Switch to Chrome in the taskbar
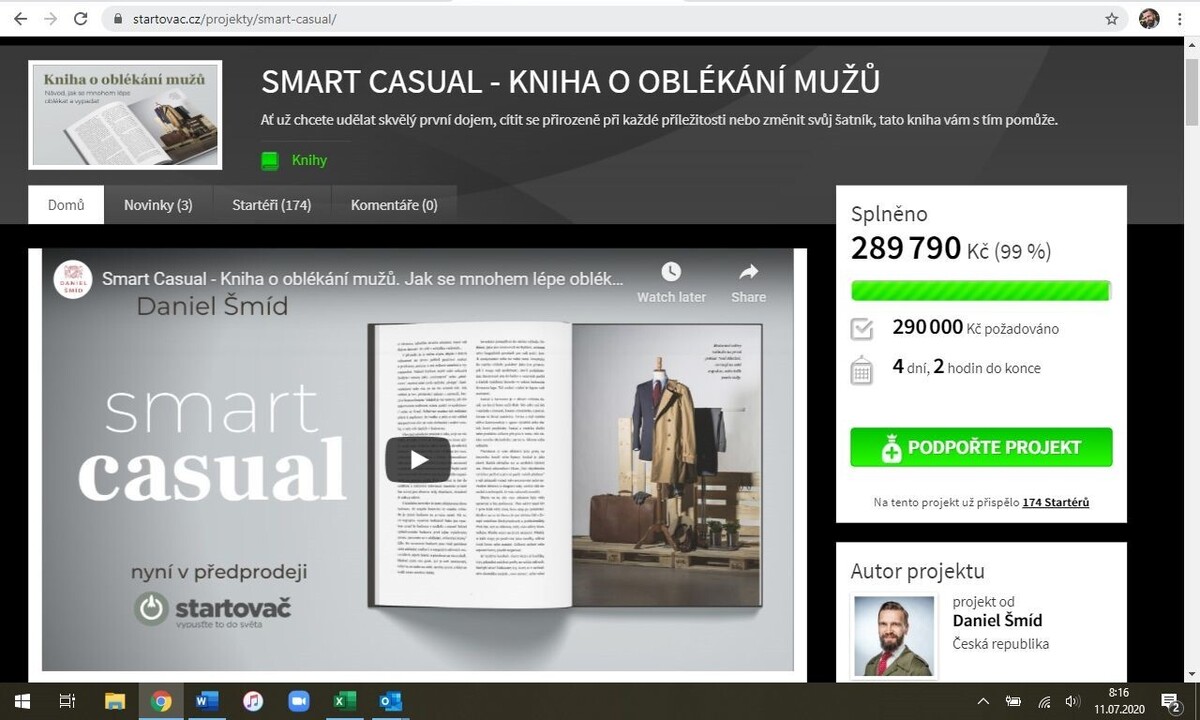The width and height of the screenshot is (1200, 720). click(x=161, y=701)
